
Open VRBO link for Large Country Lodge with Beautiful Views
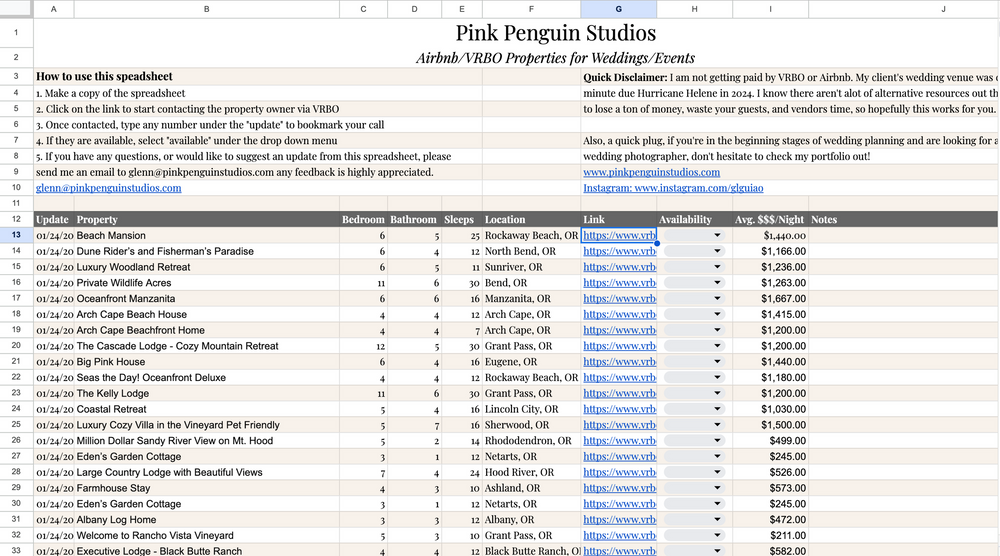619,472
